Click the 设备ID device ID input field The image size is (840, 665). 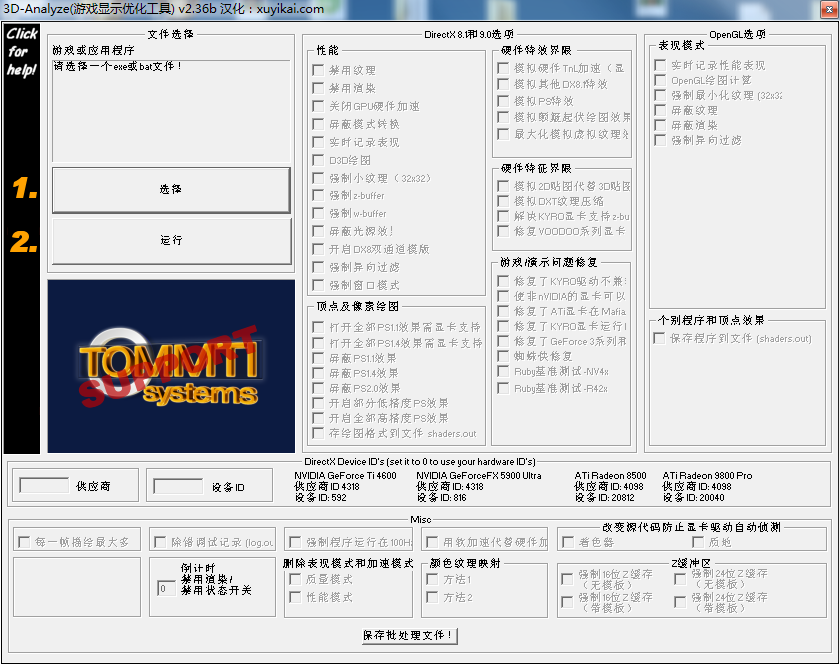178,486
